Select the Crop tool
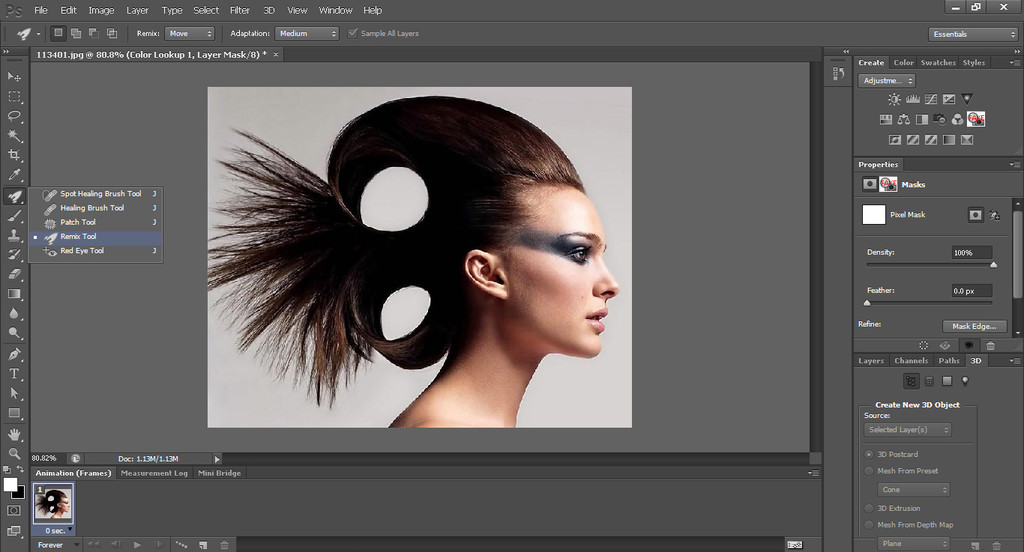Screen dimensions: 1024x552 (x=14, y=155)
